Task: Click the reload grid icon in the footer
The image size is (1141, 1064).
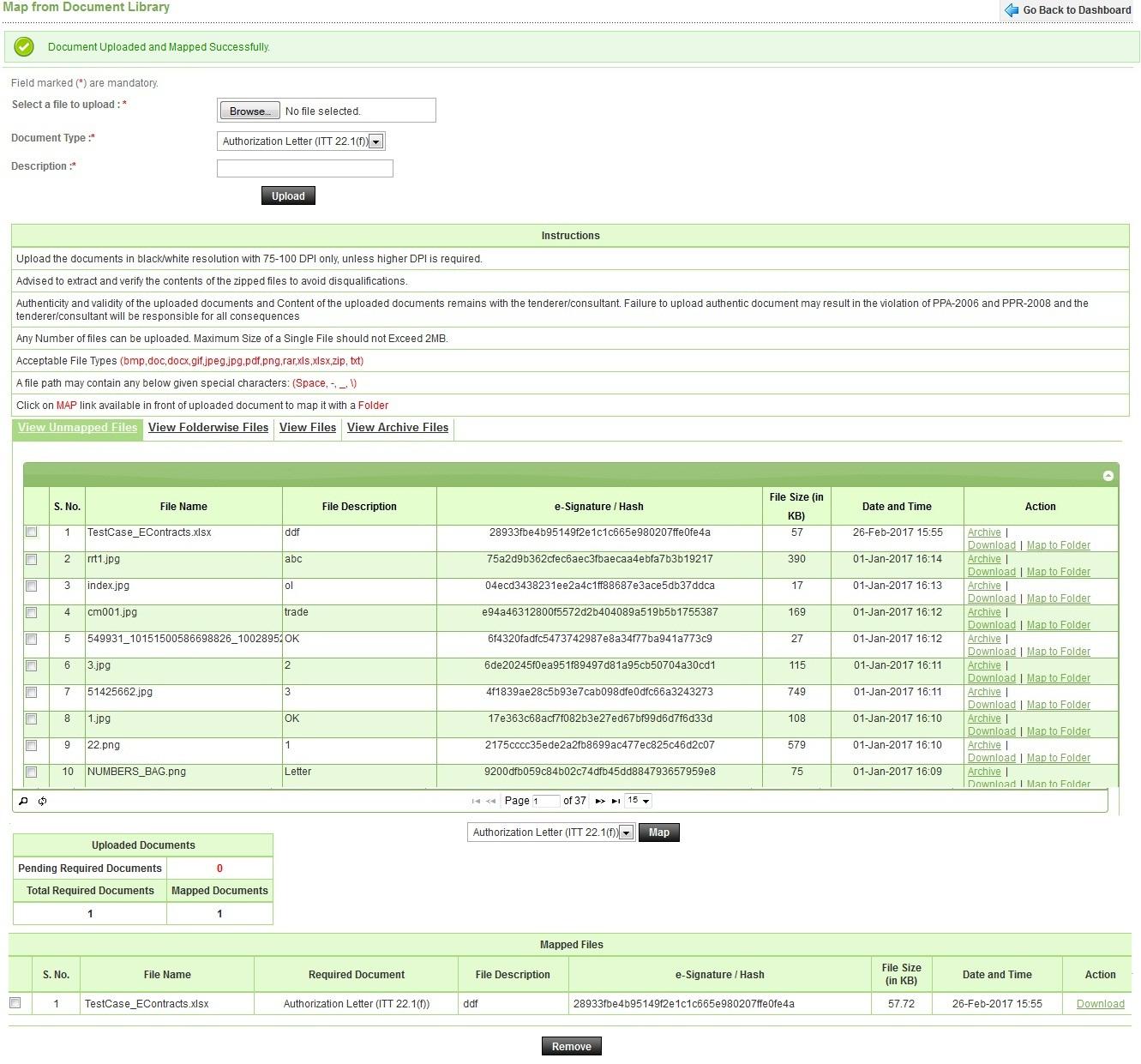Action: click(42, 801)
